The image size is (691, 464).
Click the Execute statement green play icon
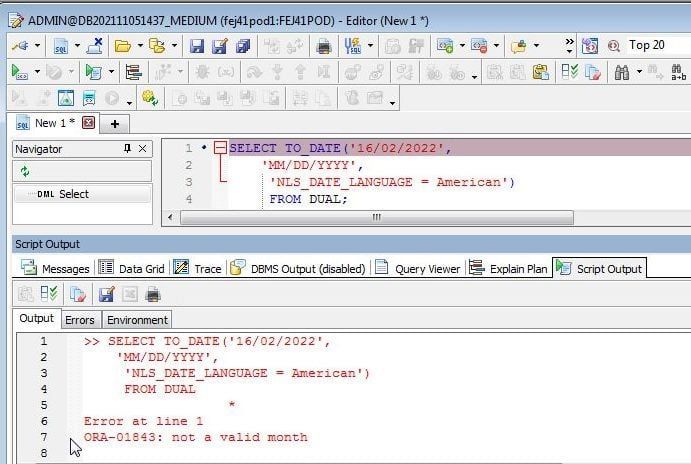point(19,72)
